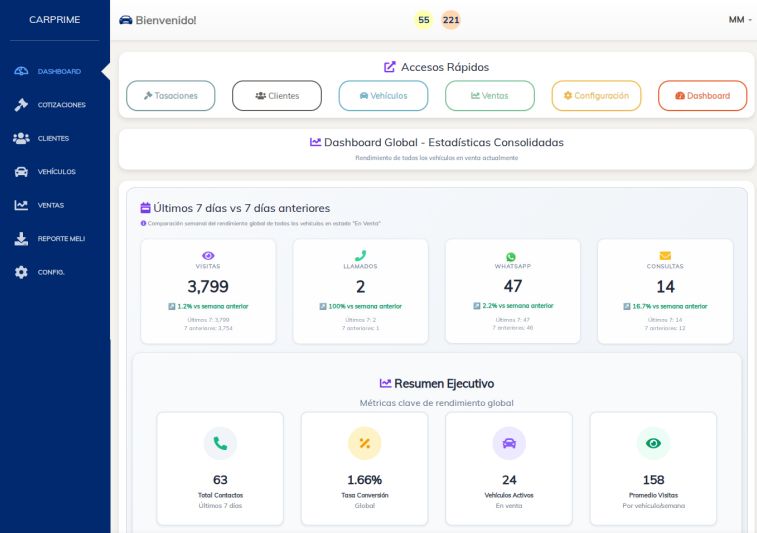Open the Clientes quick access button
The width and height of the screenshot is (757, 533).
tap(277, 96)
